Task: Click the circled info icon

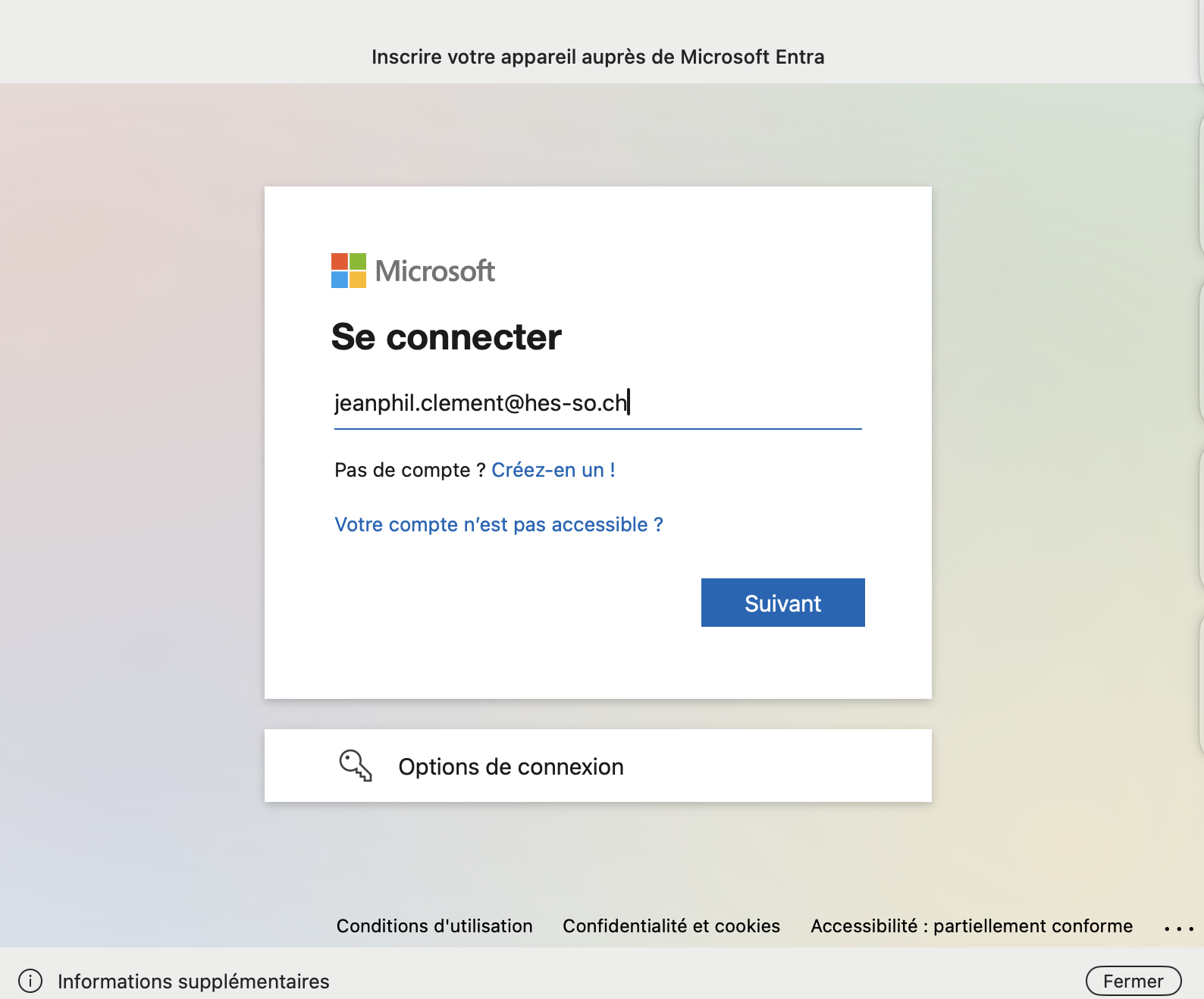Action: click(x=30, y=981)
